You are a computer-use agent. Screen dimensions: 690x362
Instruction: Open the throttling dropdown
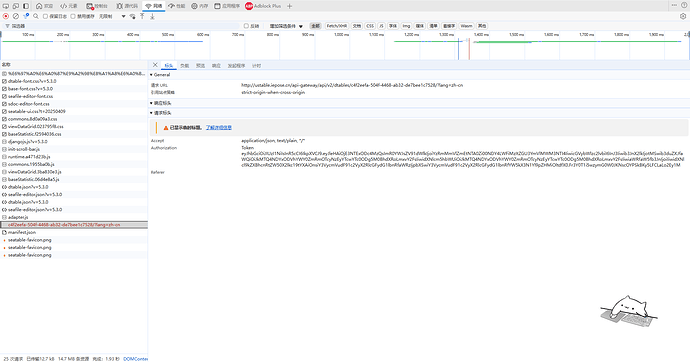point(112,16)
